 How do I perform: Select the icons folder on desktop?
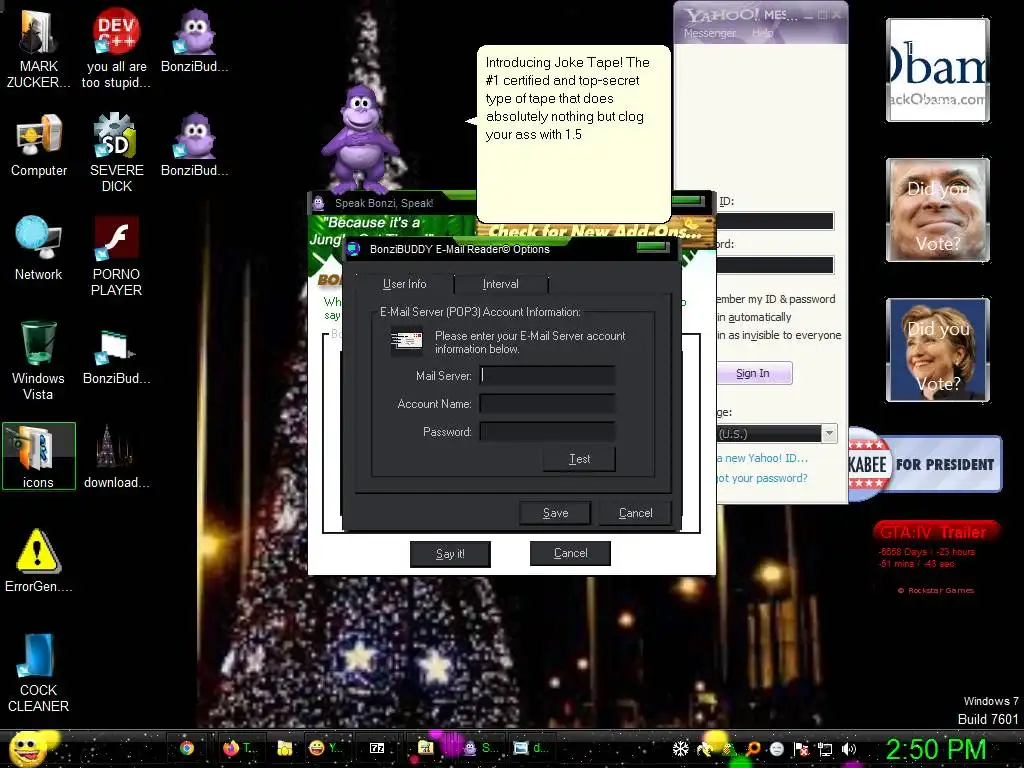[x=39, y=456]
